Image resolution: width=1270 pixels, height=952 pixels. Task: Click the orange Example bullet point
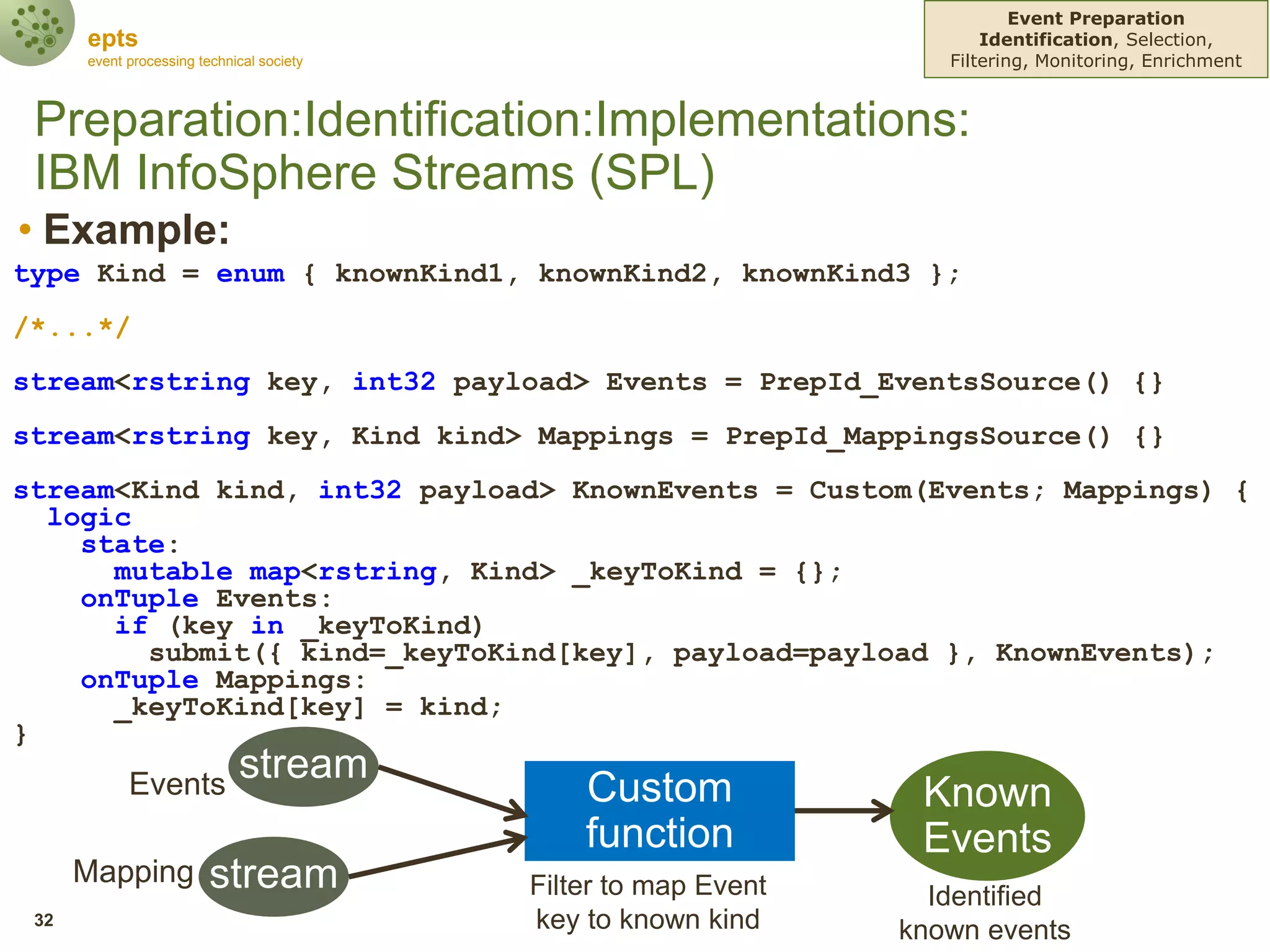coord(25,230)
